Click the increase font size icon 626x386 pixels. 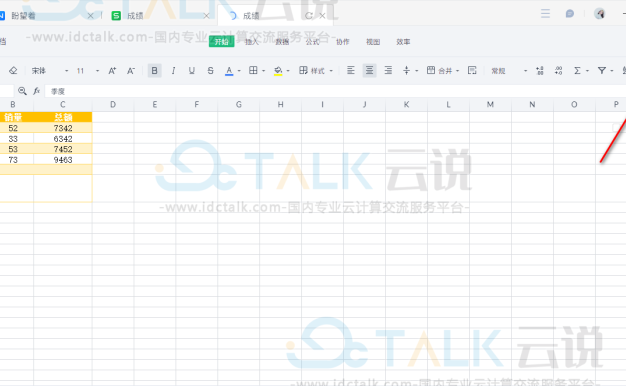click(112, 71)
